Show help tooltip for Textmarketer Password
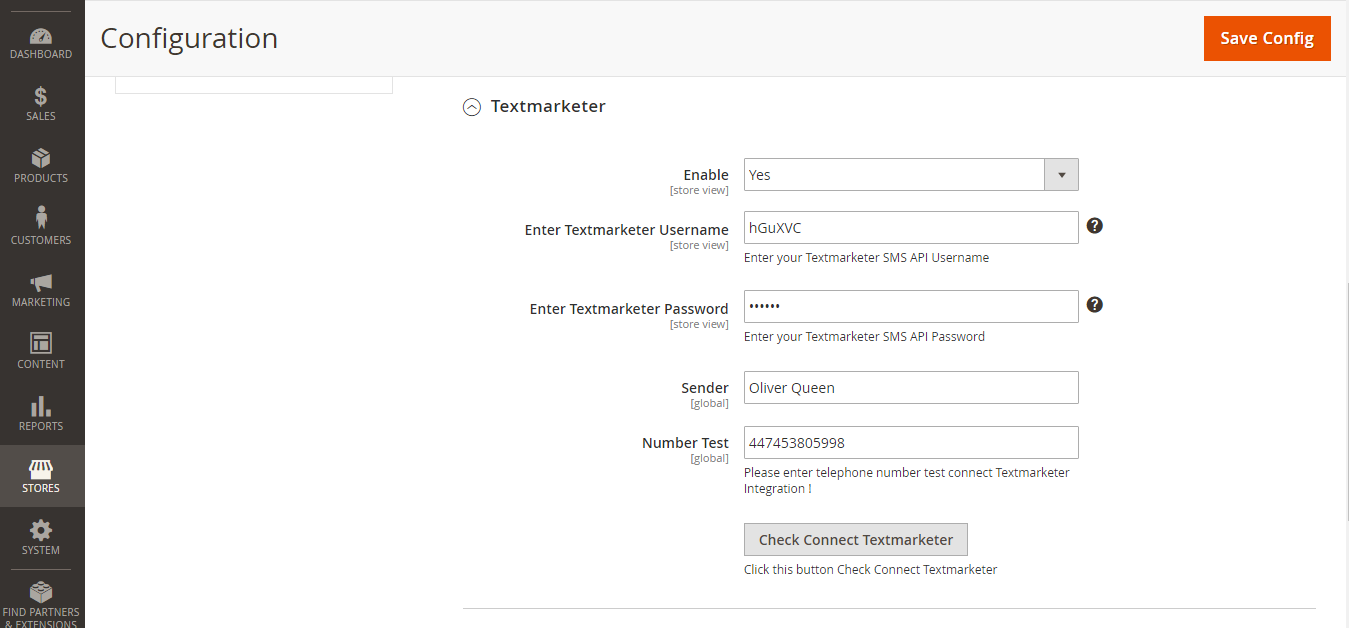 1095,305
